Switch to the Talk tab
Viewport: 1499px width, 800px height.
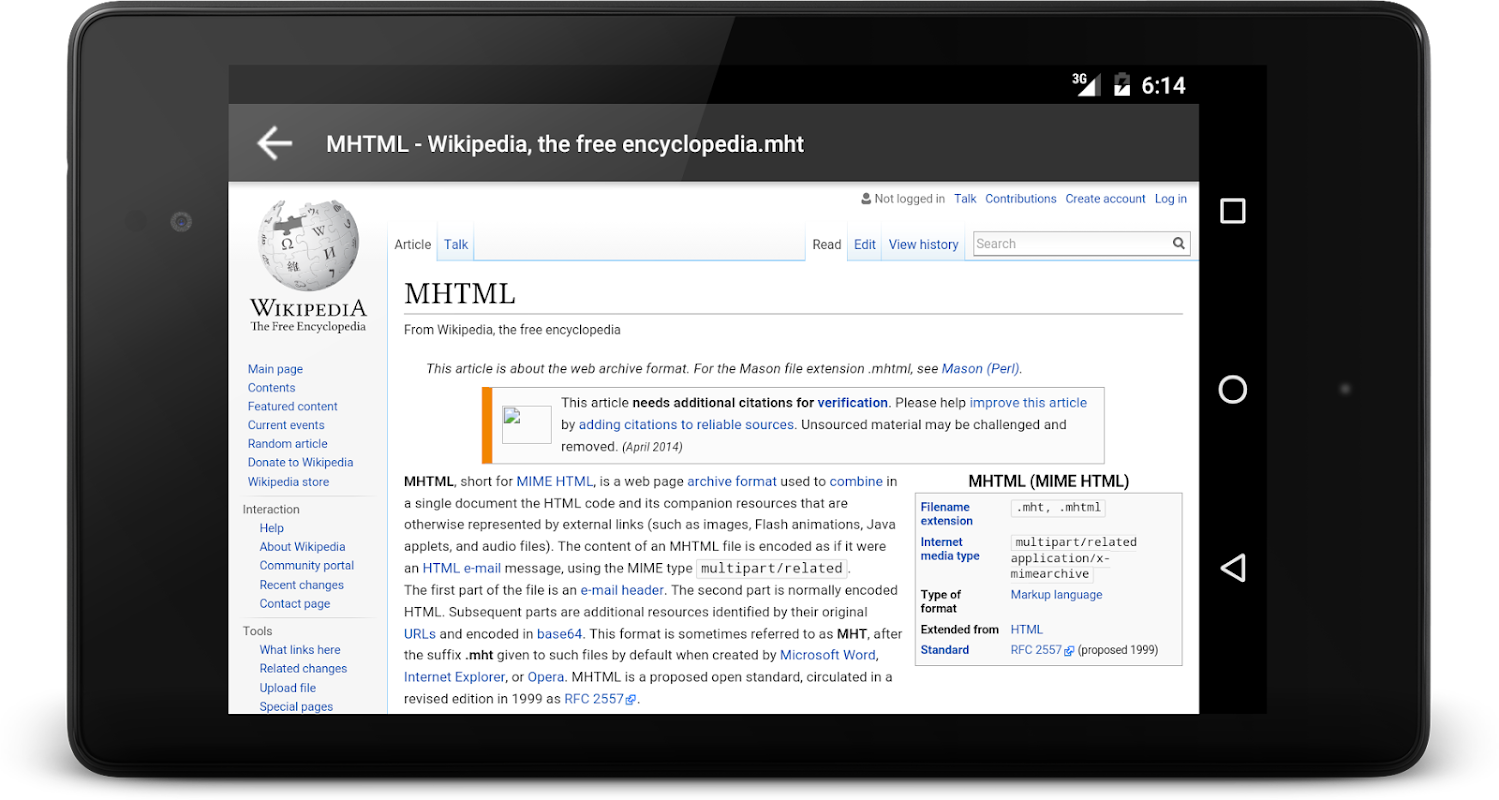[456, 244]
